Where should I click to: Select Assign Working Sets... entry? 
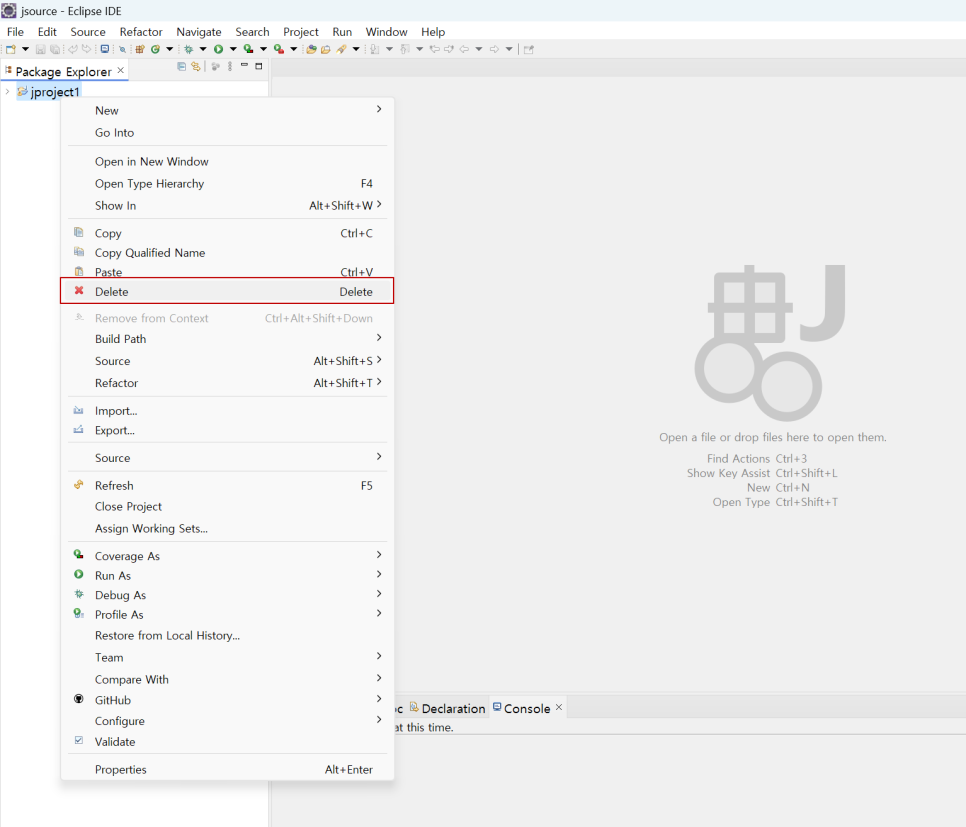[228, 528]
